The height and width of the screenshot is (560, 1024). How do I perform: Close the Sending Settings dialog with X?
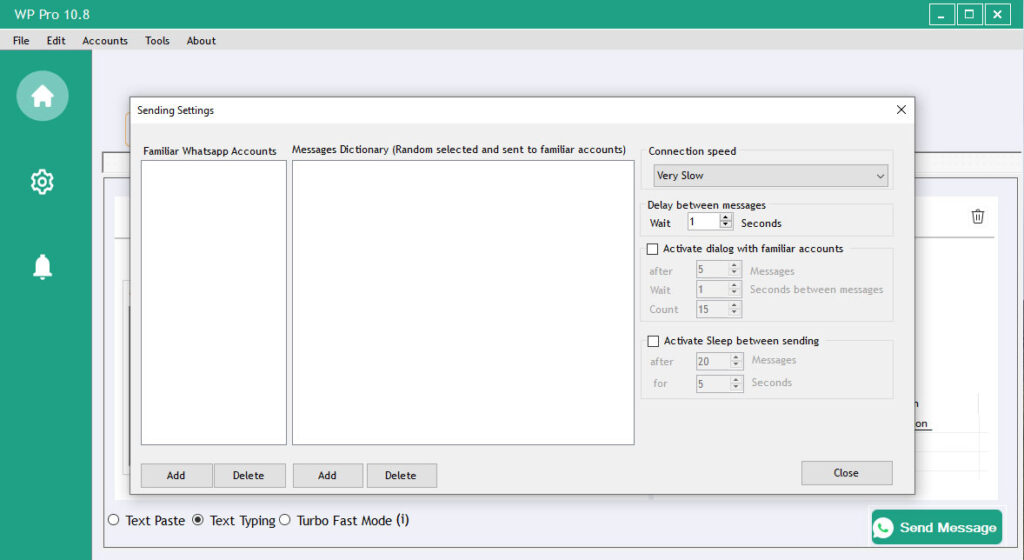pos(901,110)
